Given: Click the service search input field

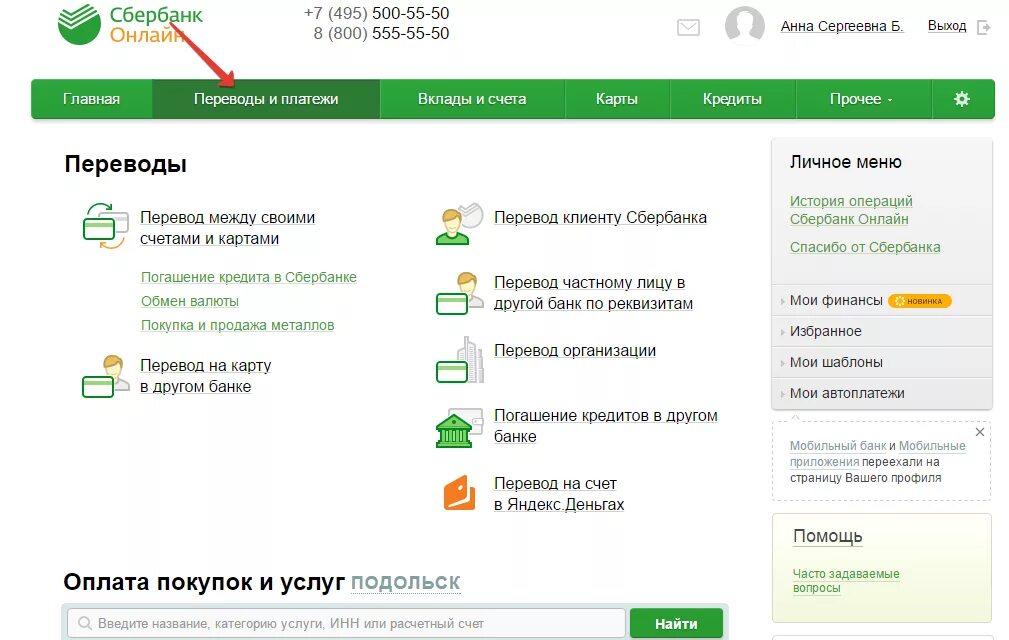Looking at the screenshot, I should tap(346, 623).
